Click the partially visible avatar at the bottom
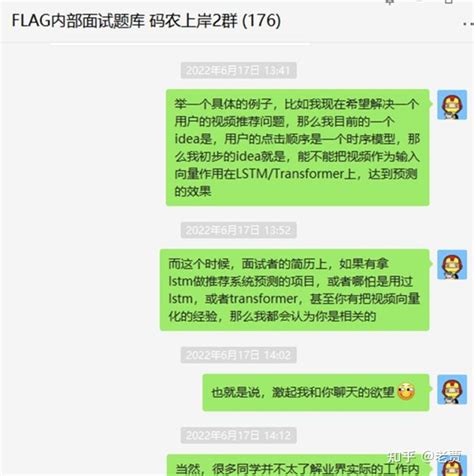 click(452, 466)
